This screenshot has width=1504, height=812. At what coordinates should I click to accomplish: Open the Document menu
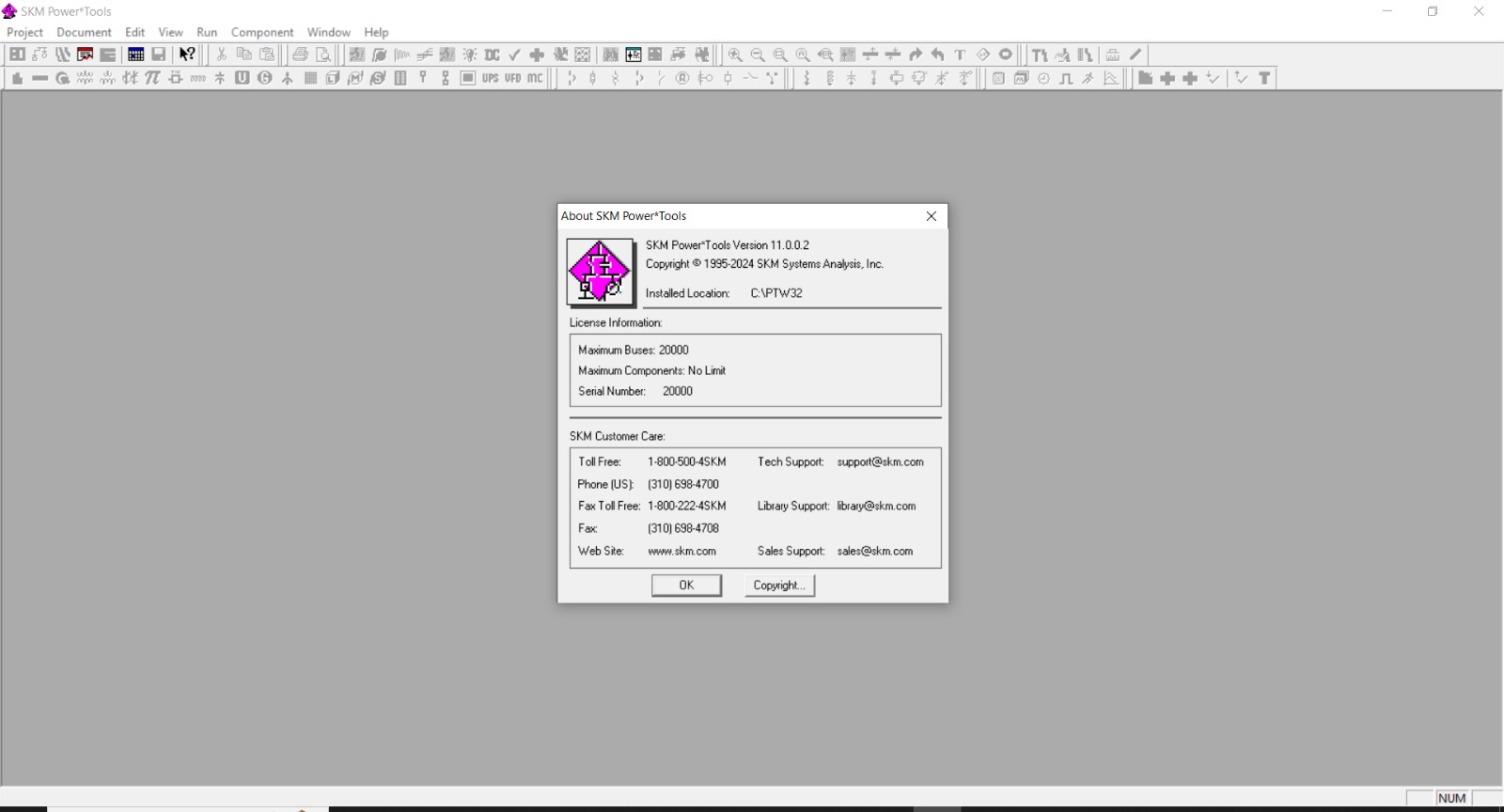pyautogui.click(x=84, y=32)
